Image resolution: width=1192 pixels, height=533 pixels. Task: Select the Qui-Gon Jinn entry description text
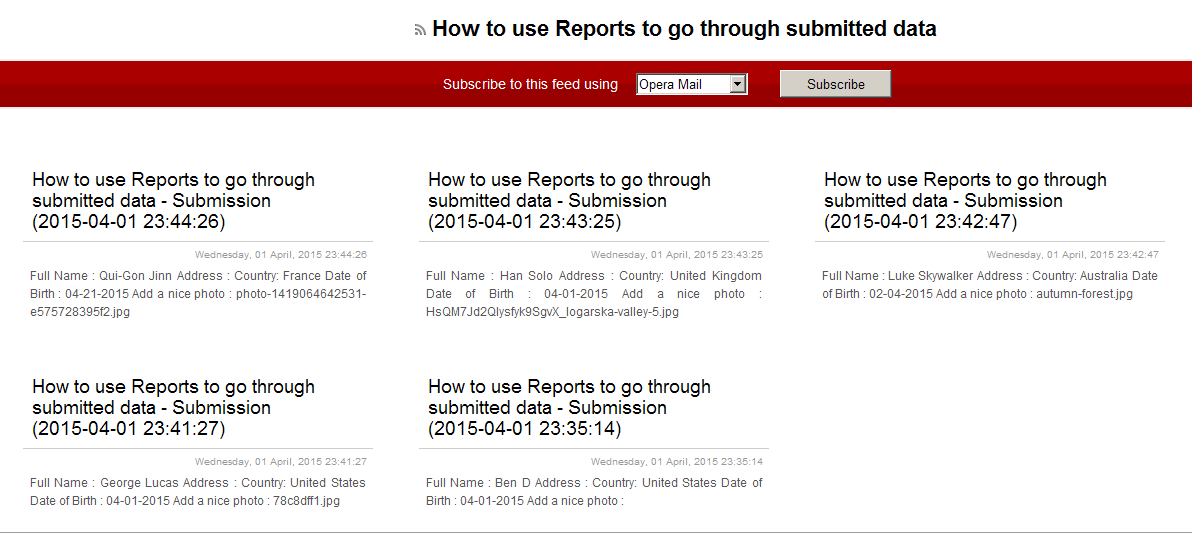tap(198, 294)
